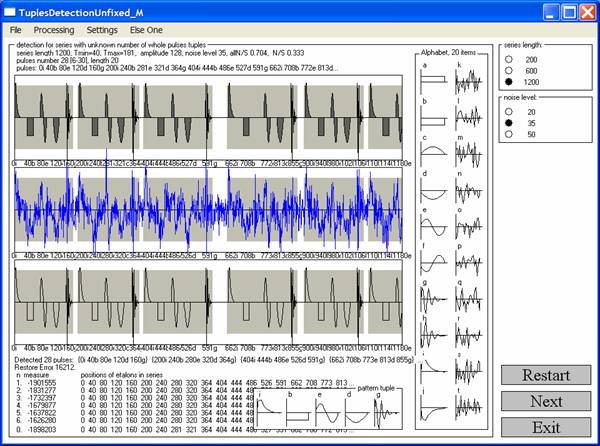This screenshot has height=446, width=600.
Task: Set noise level to 20
Action: (509, 112)
